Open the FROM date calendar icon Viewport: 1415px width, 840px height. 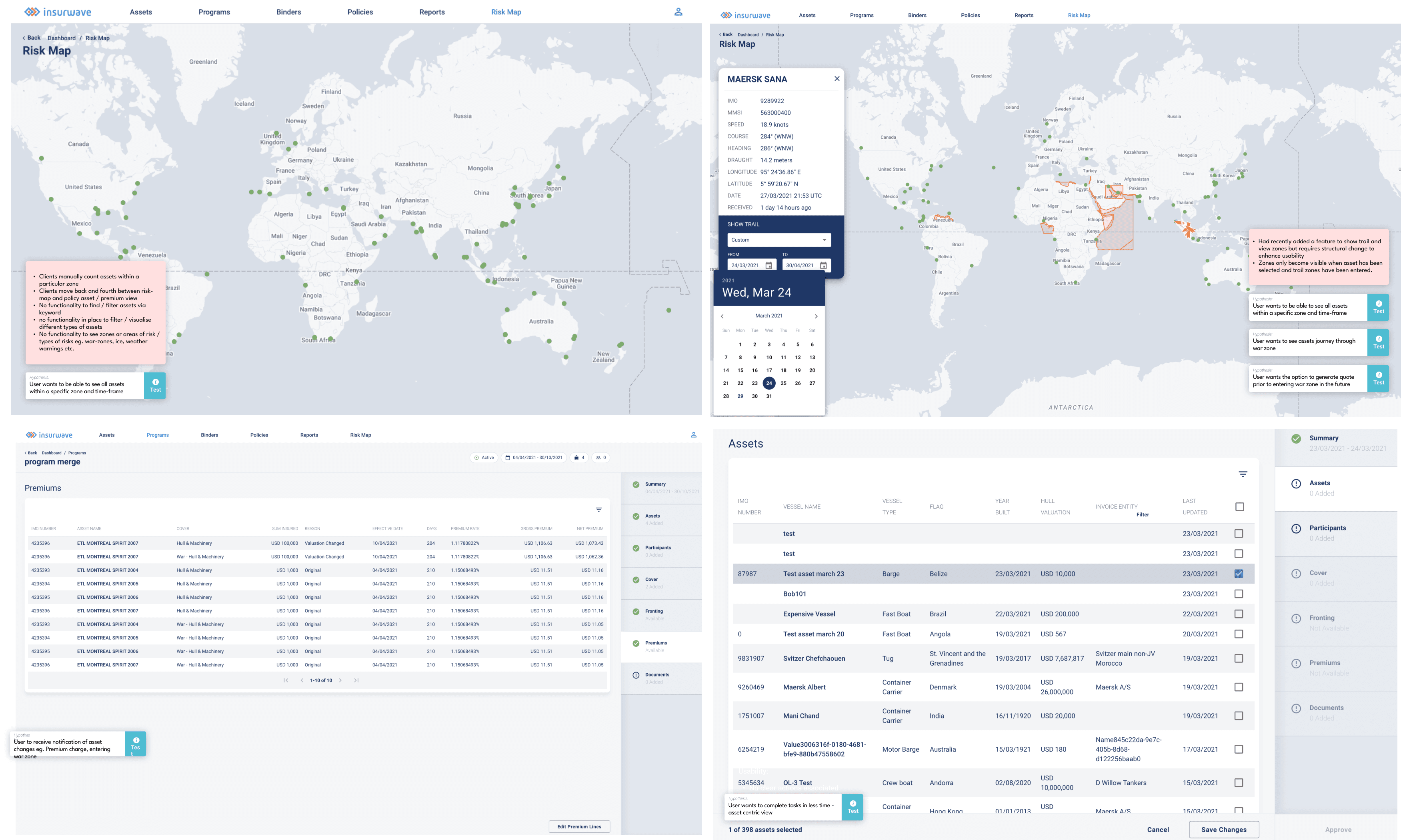769,266
